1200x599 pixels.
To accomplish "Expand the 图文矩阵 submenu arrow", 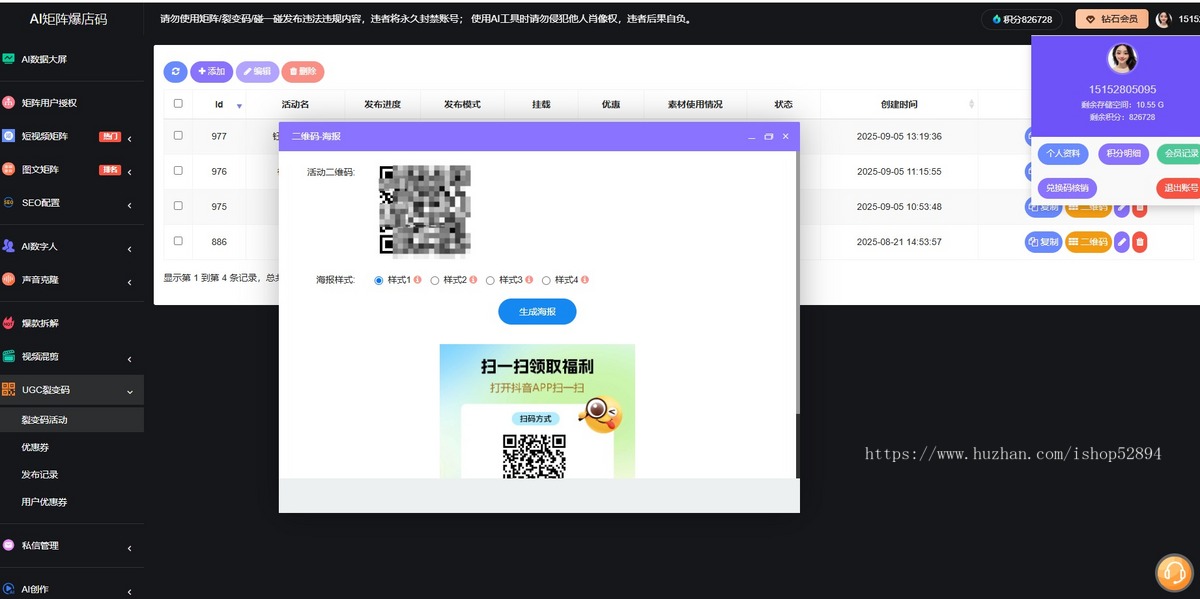I will click(129, 171).
